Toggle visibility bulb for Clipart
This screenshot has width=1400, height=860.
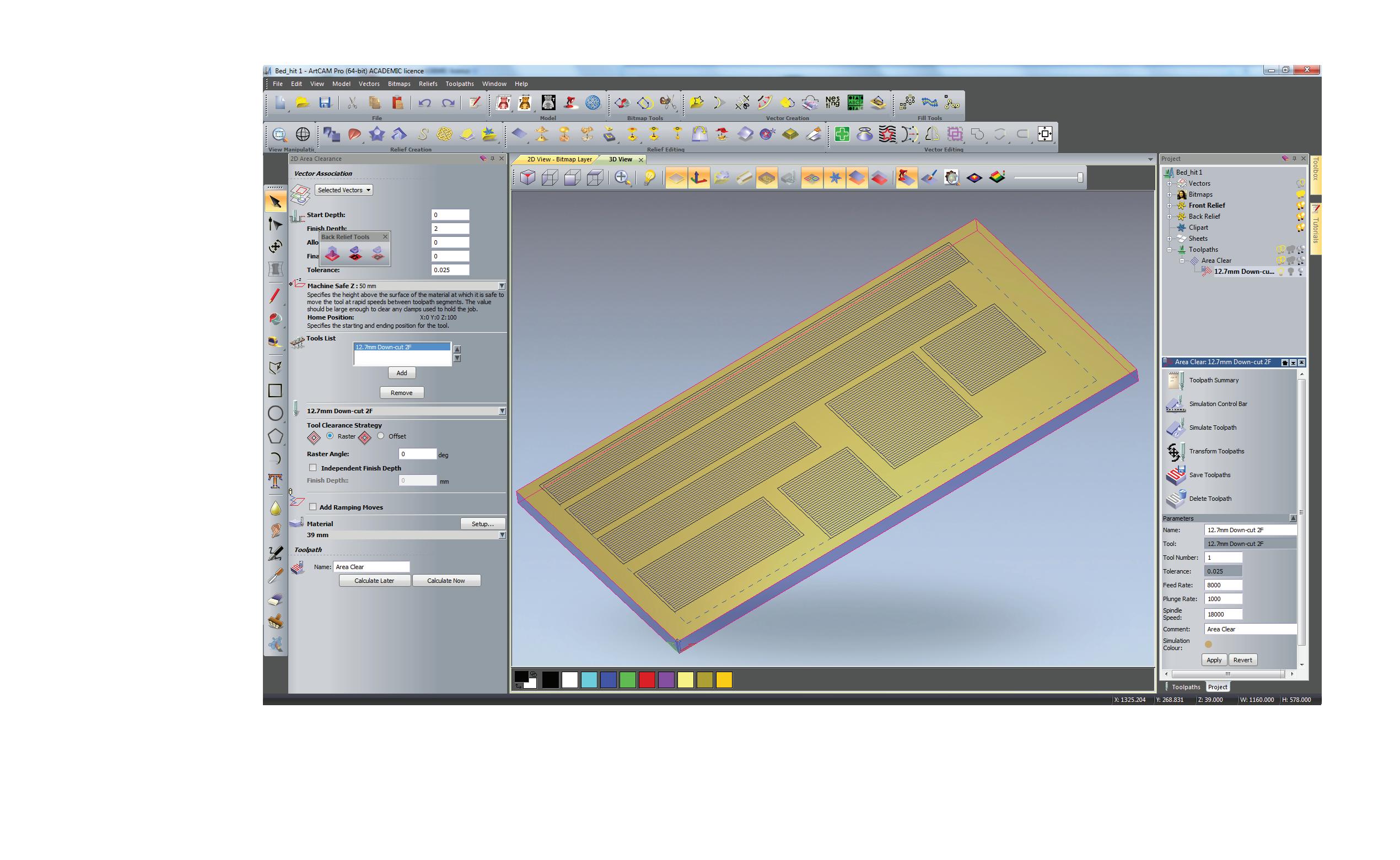[x=1300, y=228]
